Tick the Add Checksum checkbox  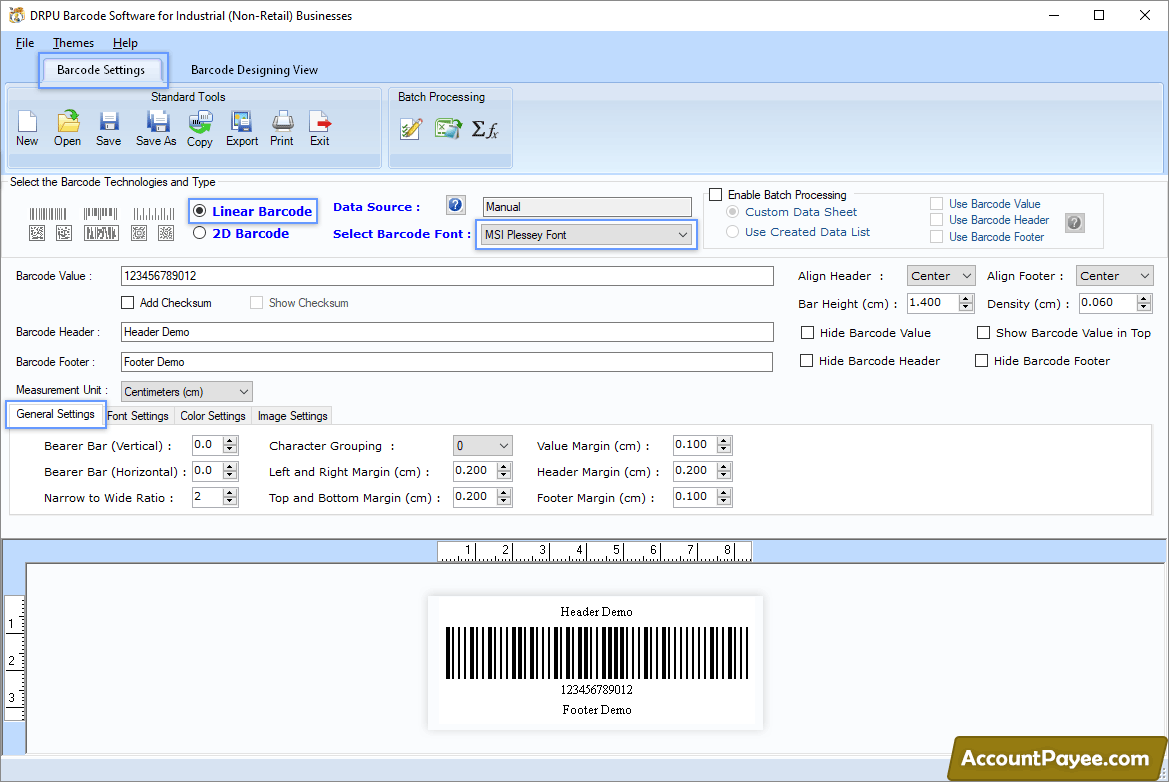127,303
